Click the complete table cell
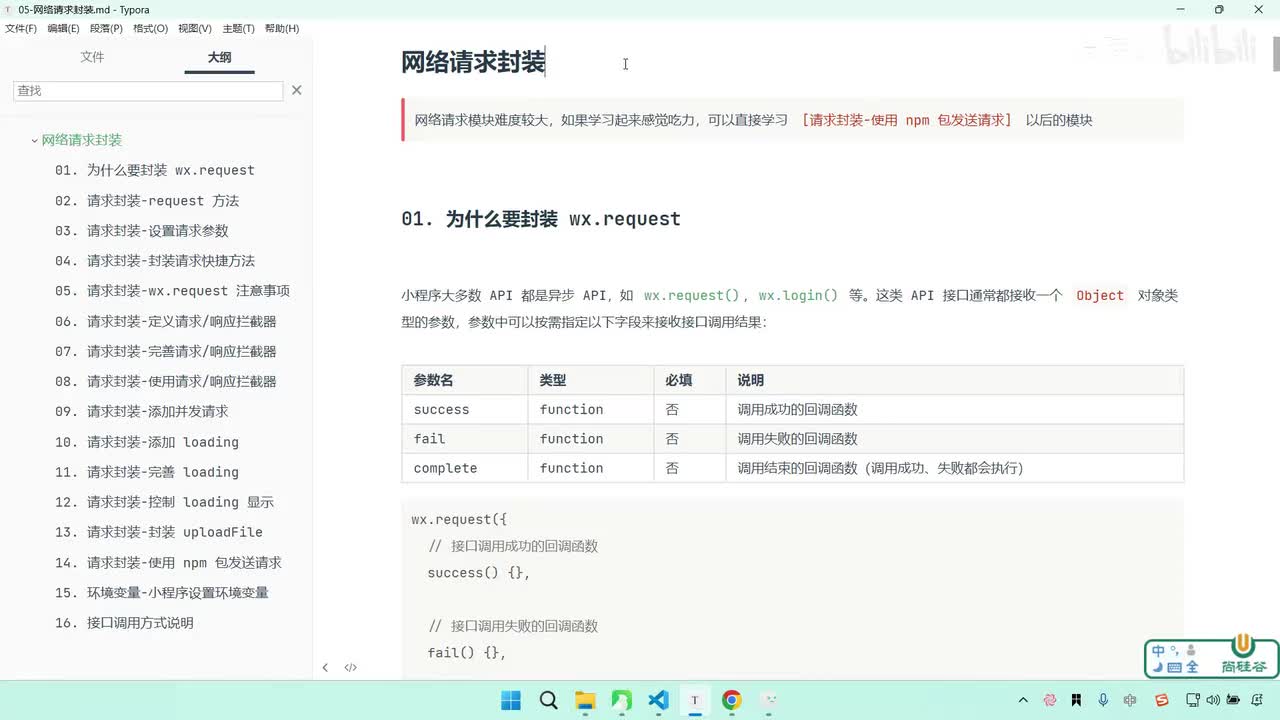1280x720 pixels. coord(465,468)
